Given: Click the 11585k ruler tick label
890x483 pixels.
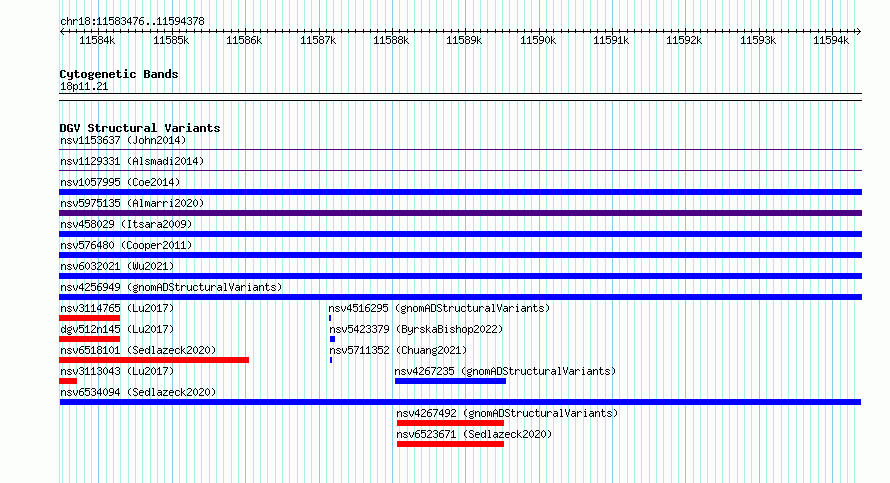Looking at the screenshot, I should [x=171, y=40].
